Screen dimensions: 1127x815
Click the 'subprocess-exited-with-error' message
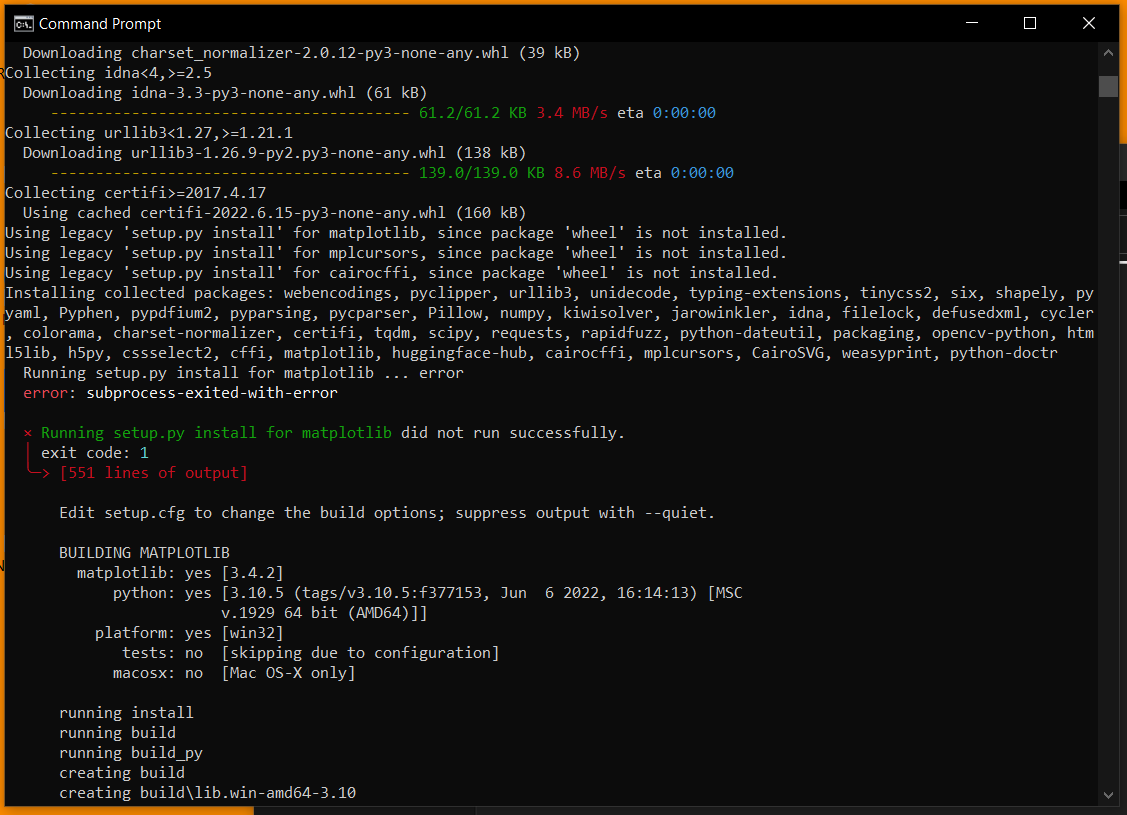click(x=212, y=393)
